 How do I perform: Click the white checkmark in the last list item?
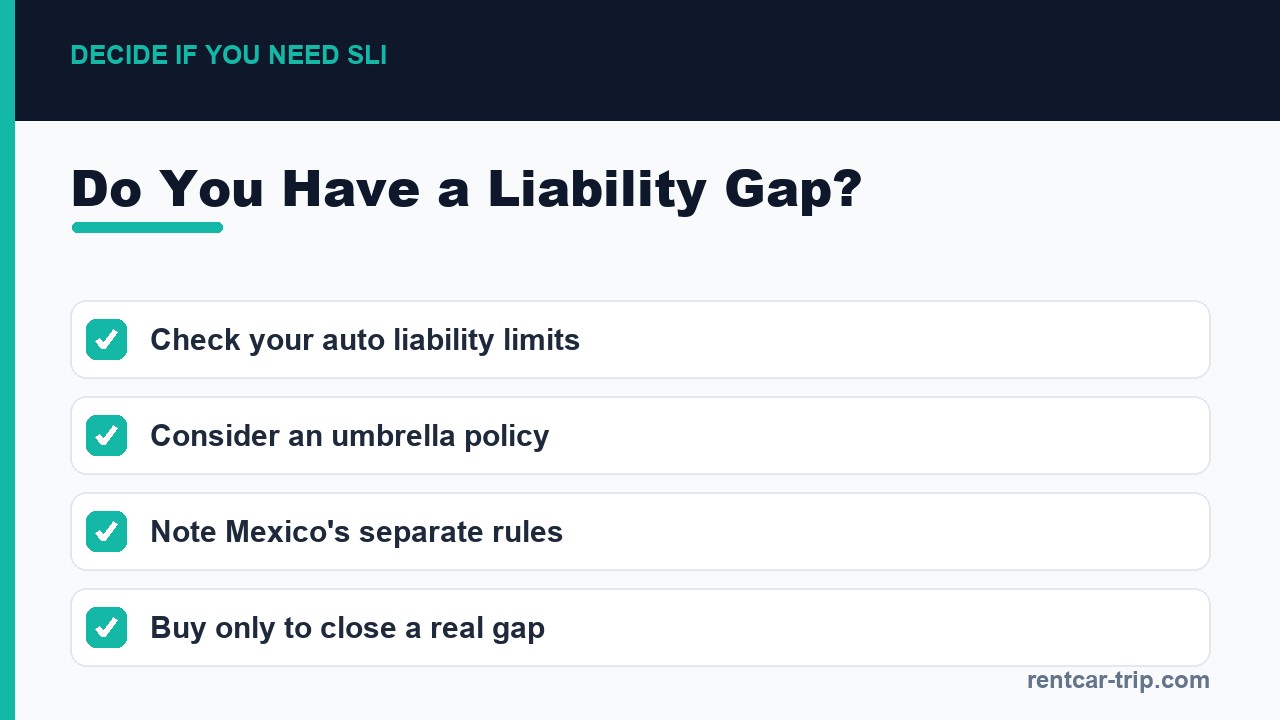(x=106, y=628)
